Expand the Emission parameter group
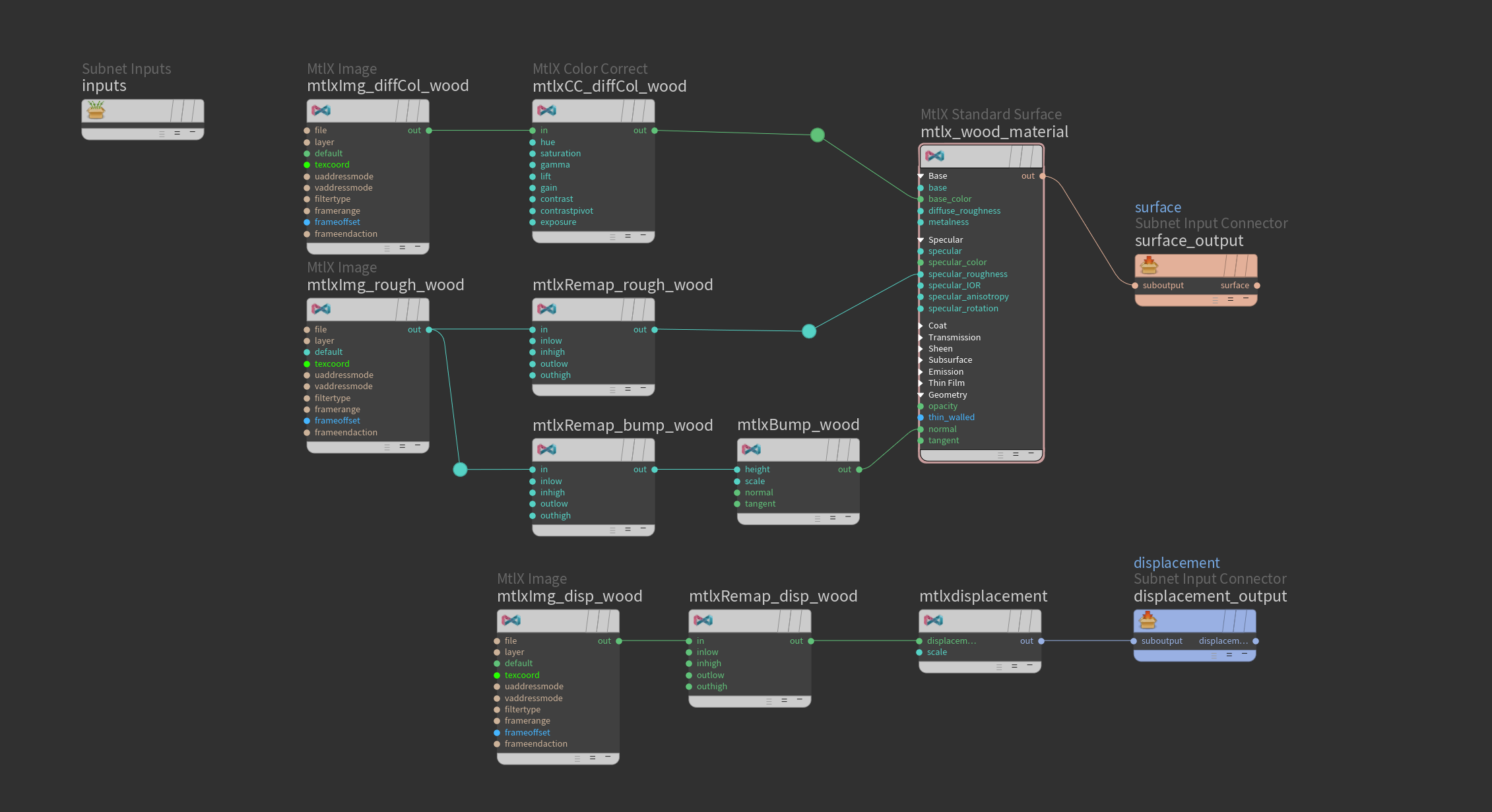This screenshot has height=812, width=1492. (x=921, y=372)
